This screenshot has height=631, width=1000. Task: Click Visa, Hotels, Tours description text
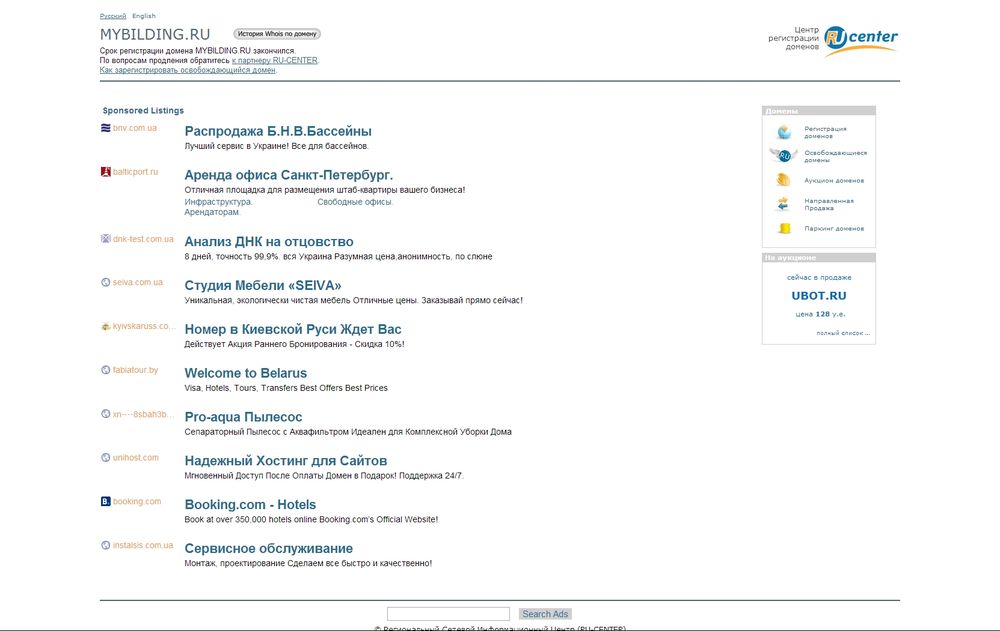click(286, 388)
